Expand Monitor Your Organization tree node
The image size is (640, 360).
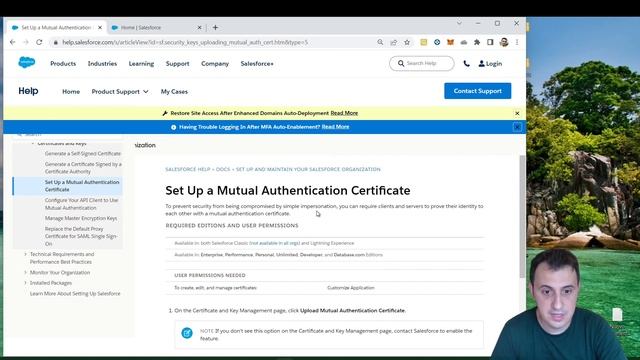25,272
